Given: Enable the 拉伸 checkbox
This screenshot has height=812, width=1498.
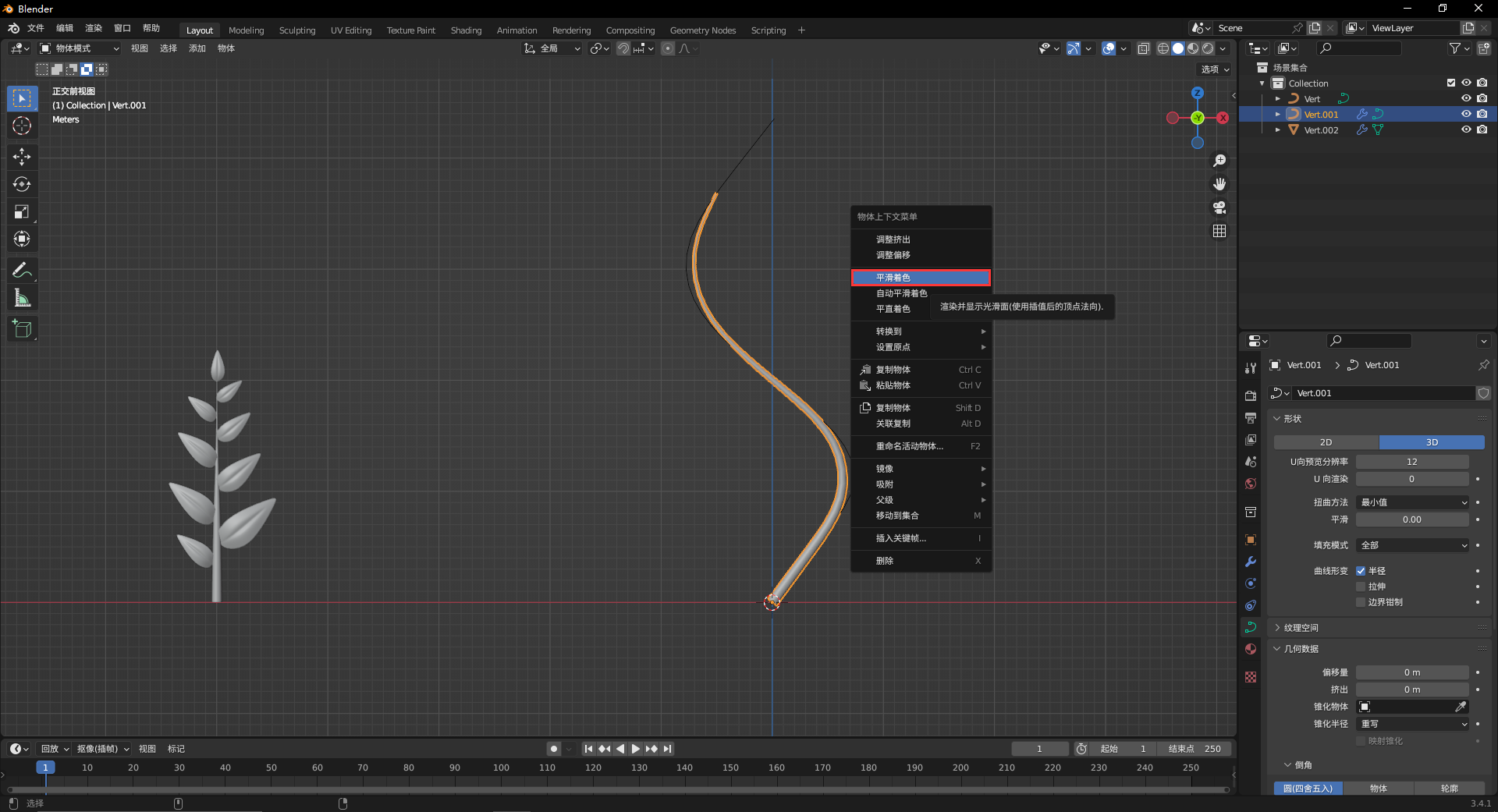Looking at the screenshot, I should tap(1361, 587).
